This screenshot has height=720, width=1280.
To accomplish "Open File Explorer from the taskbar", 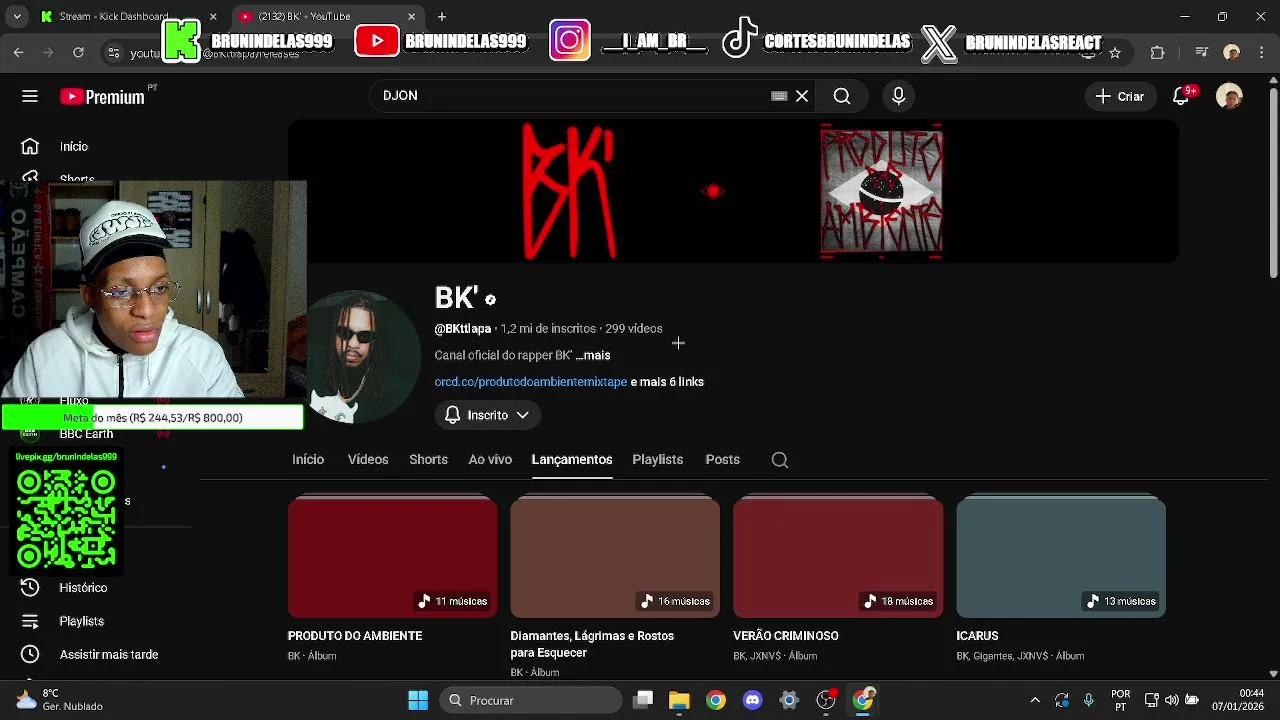I will (679, 700).
